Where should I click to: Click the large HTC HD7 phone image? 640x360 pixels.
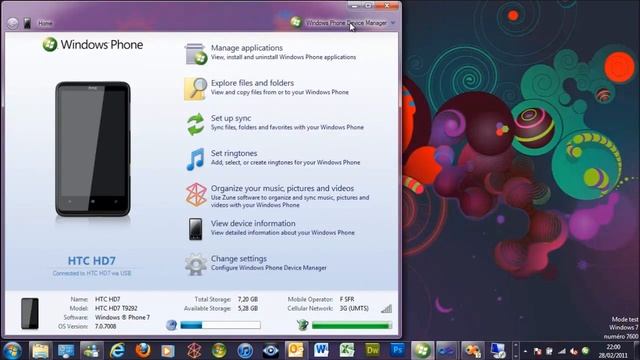[x=93, y=149]
